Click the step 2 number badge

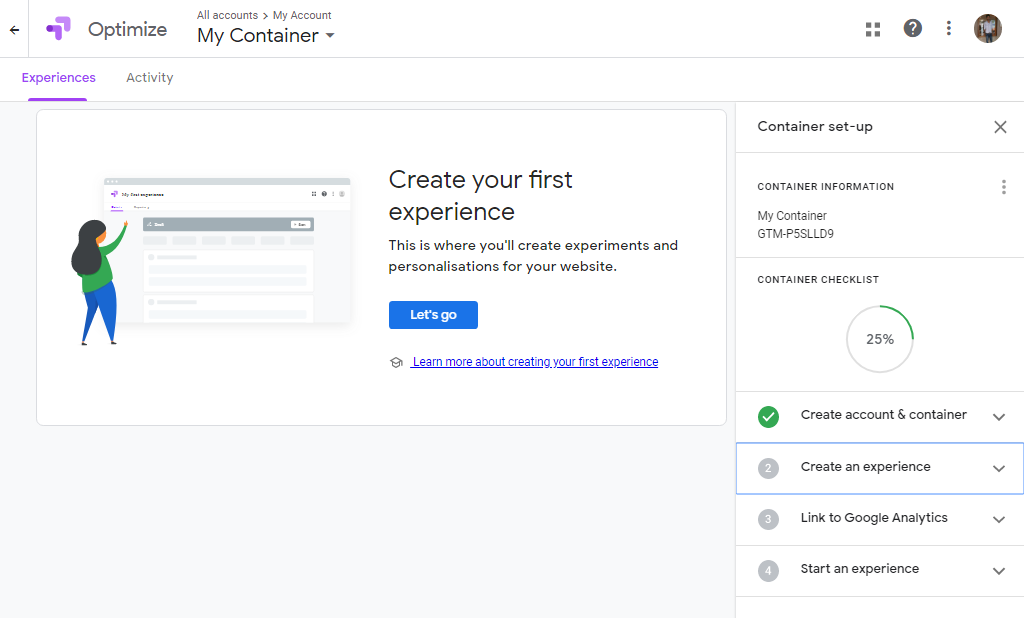pyautogui.click(x=768, y=468)
